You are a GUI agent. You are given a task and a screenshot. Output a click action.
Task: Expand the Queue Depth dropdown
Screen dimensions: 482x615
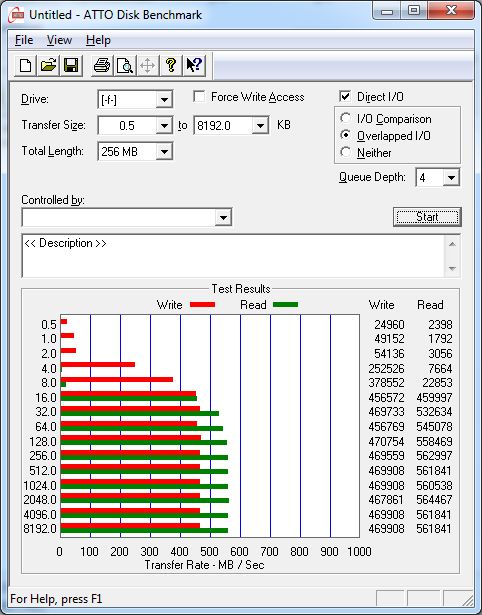[x=451, y=178]
